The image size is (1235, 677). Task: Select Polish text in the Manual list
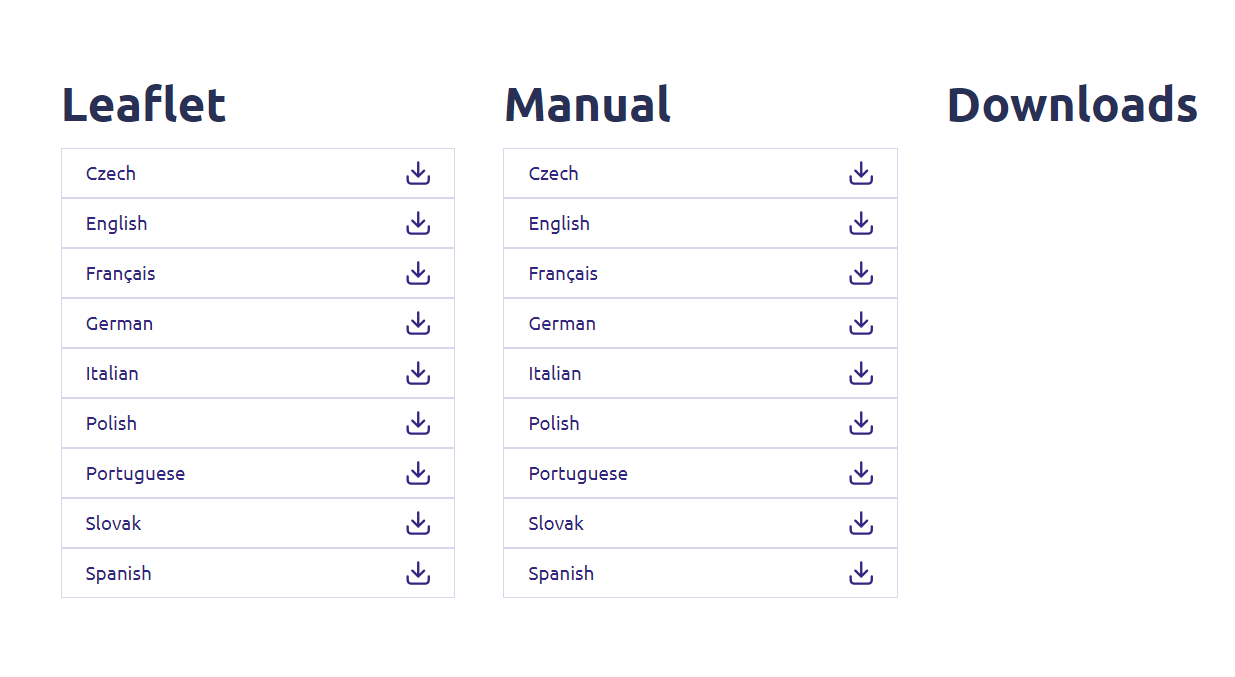tap(554, 423)
